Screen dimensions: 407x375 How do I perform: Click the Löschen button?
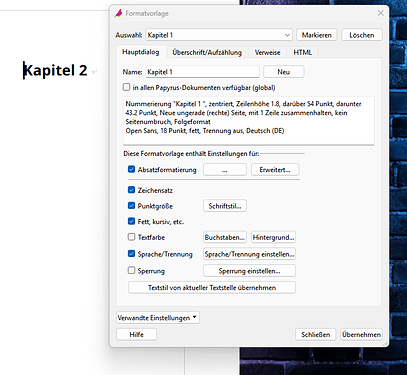pos(362,35)
